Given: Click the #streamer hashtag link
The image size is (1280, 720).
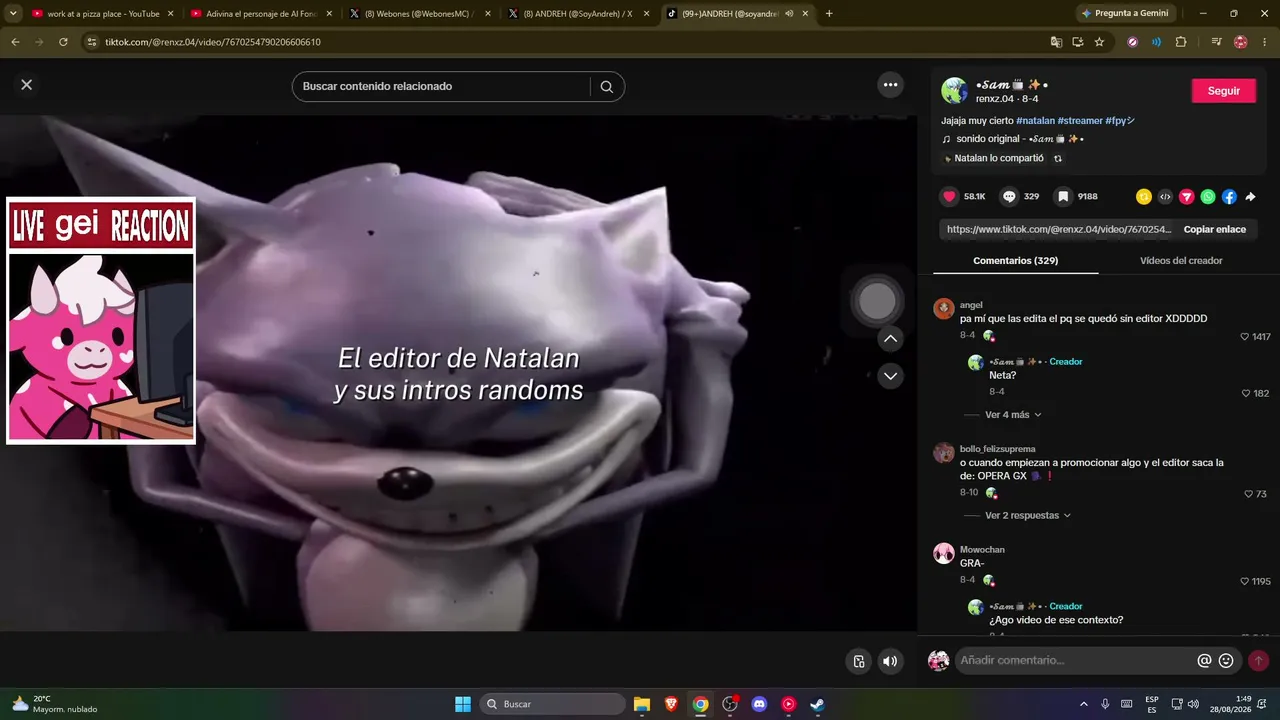Looking at the screenshot, I should [1080, 121].
